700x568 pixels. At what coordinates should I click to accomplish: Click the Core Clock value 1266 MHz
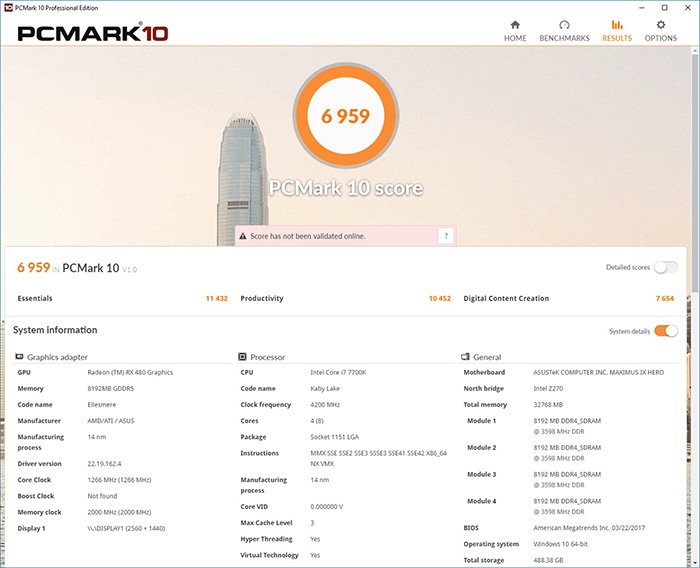(119, 480)
